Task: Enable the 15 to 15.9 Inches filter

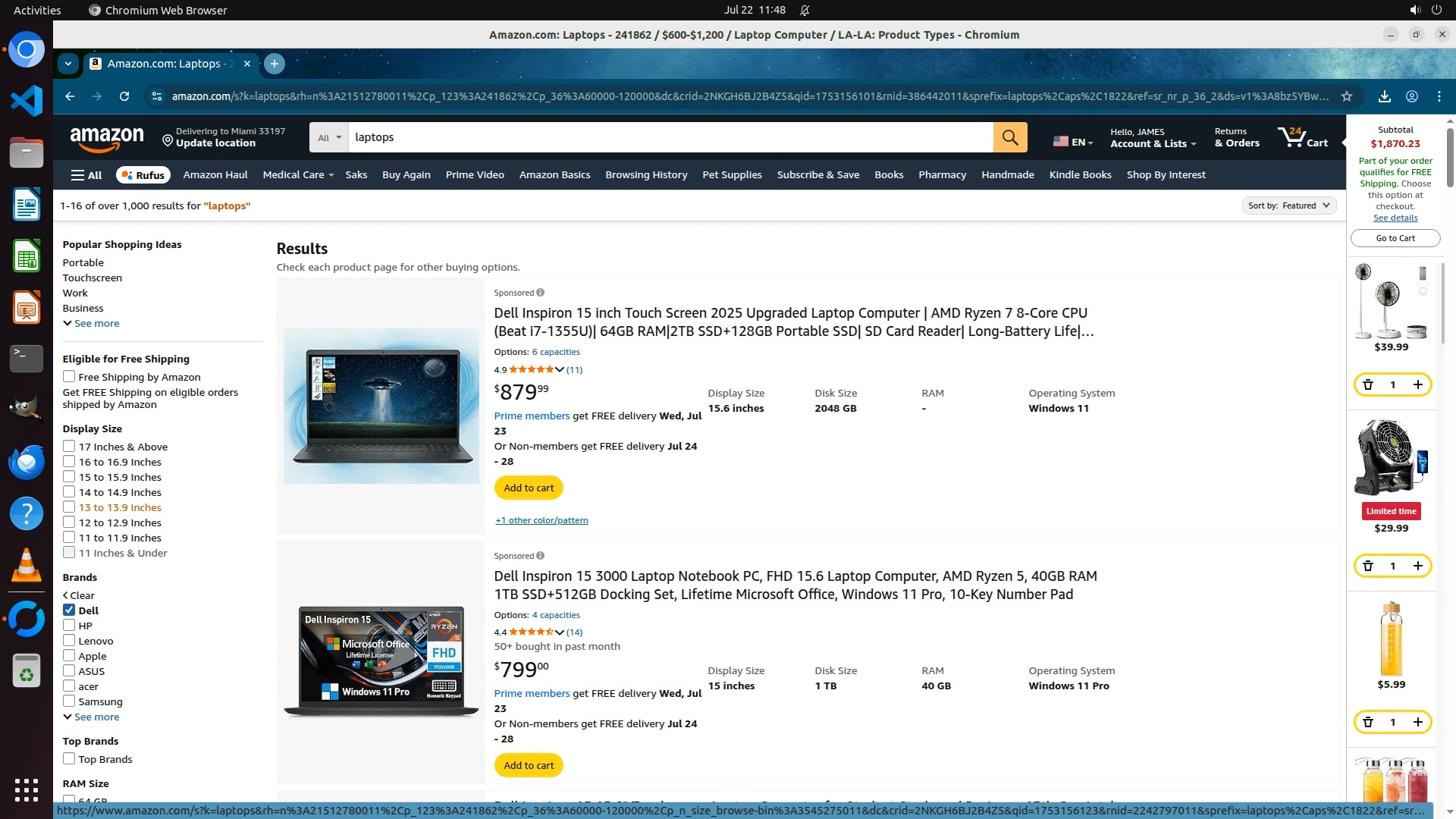Action: pos(69,477)
